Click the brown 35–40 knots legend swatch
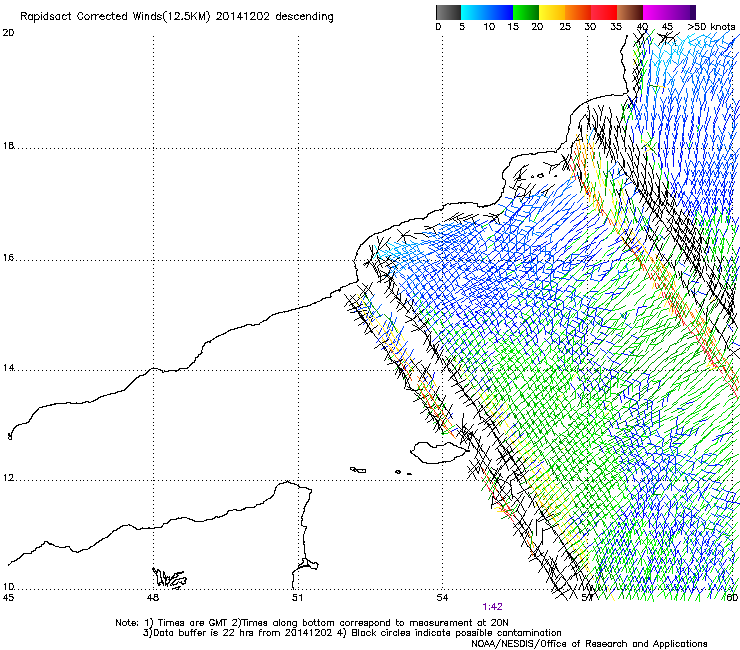This screenshot has height=650, width=740. tap(630, 12)
